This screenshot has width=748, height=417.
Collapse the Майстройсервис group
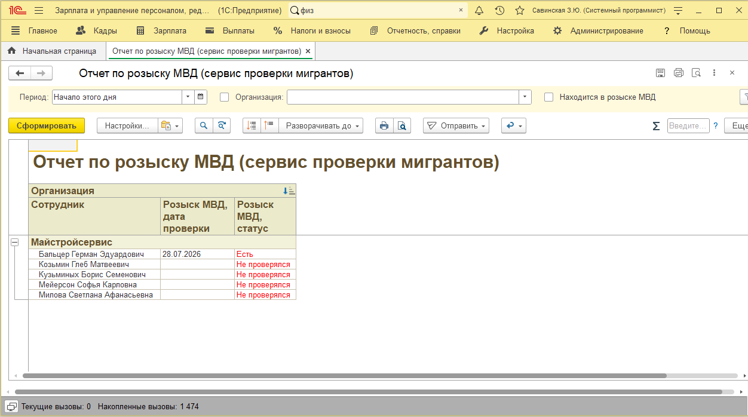[15, 242]
